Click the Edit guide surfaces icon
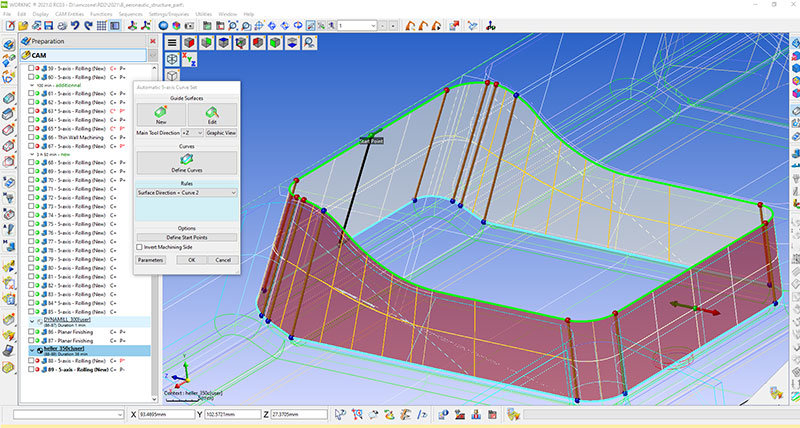800x428 pixels. click(212, 111)
